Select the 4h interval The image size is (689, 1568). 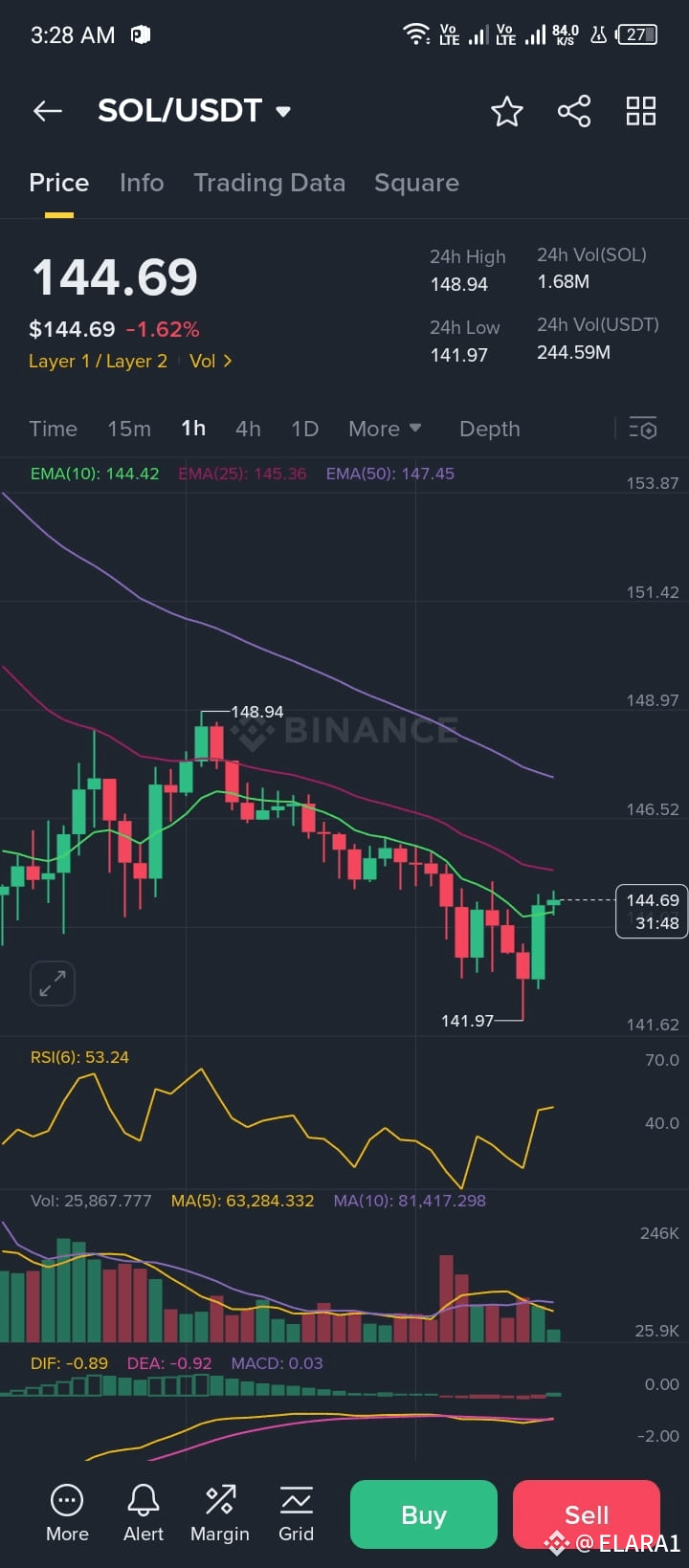(248, 429)
